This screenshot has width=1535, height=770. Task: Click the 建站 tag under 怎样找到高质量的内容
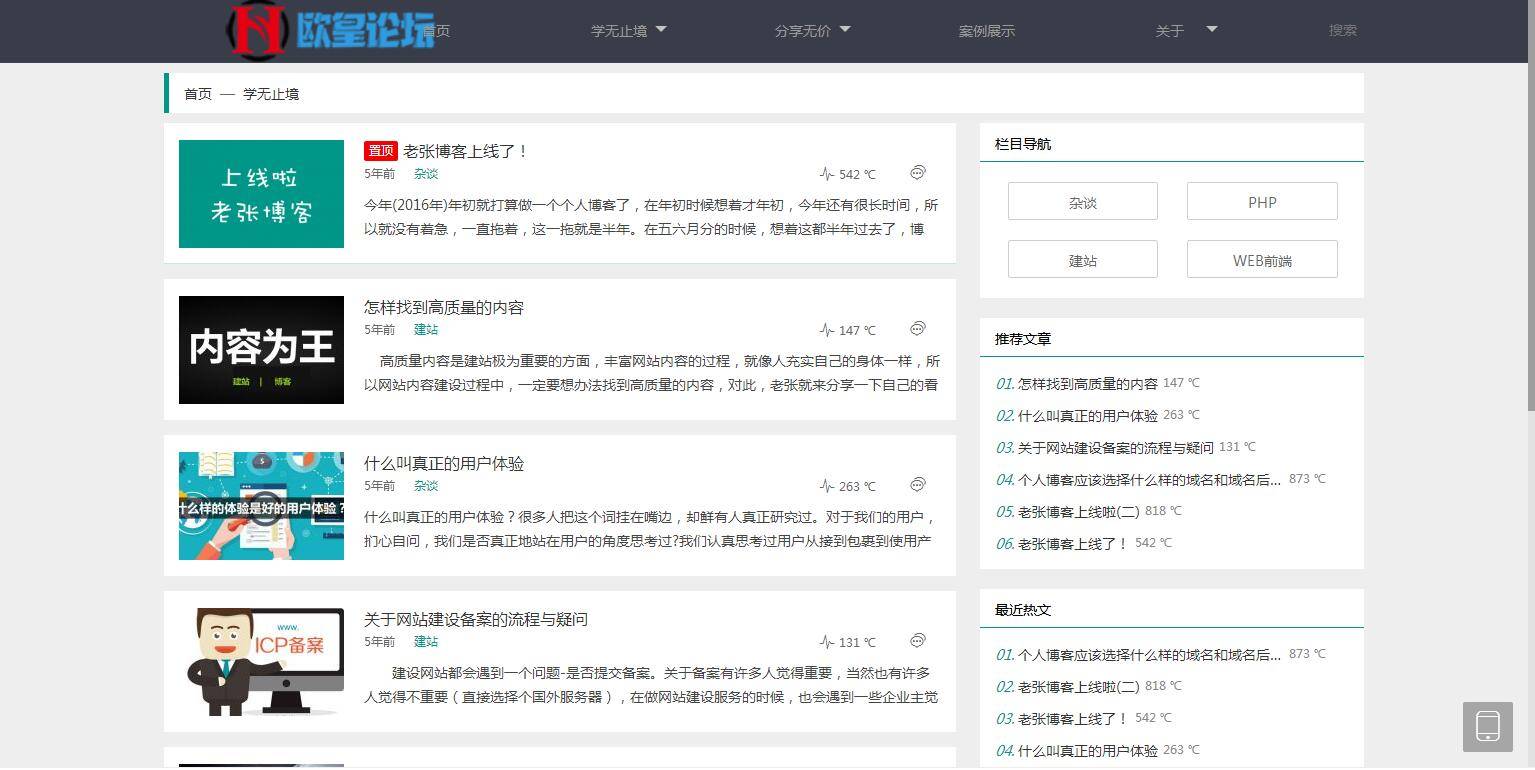(x=425, y=329)
